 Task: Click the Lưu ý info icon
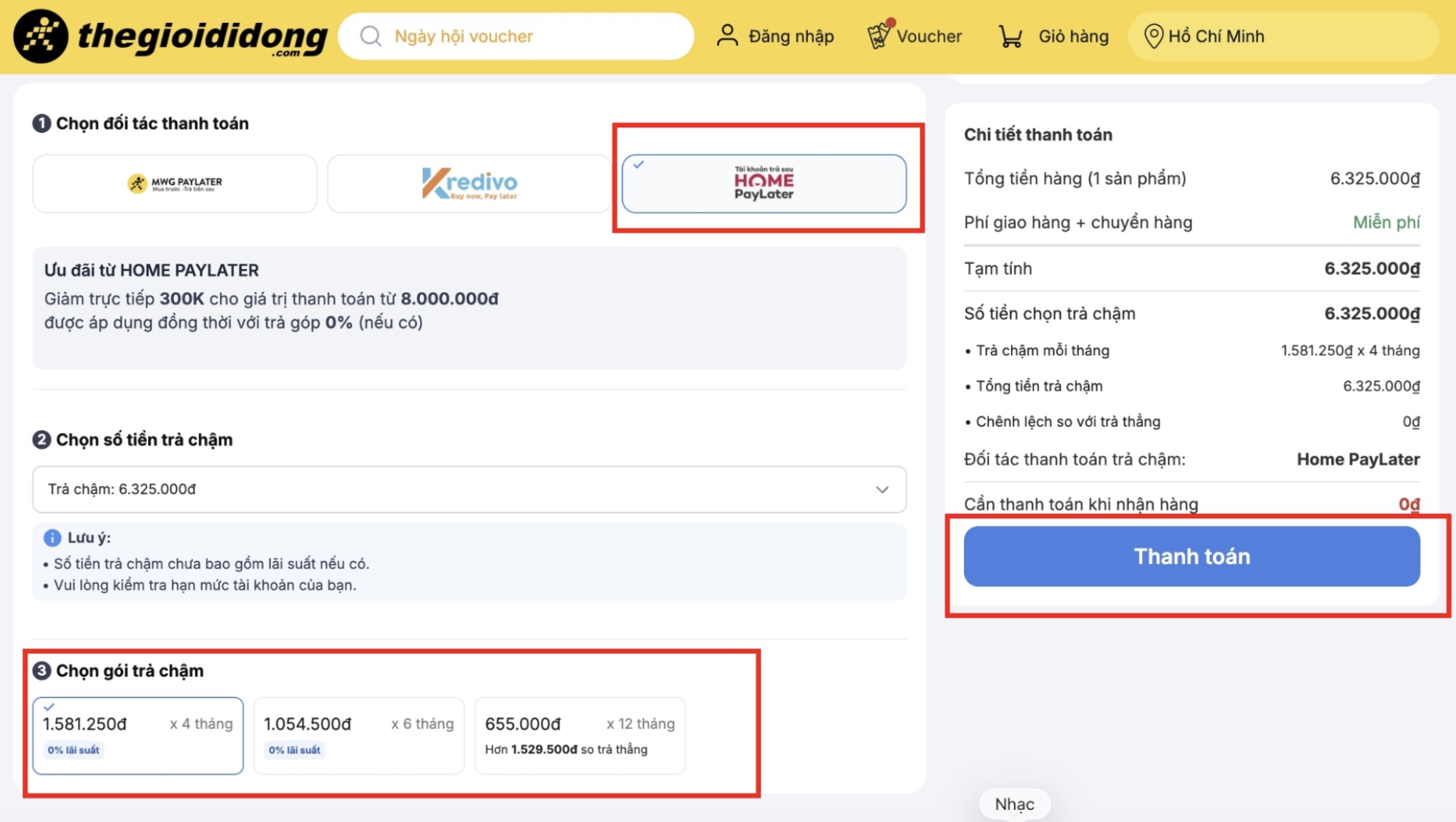[52, 538]
